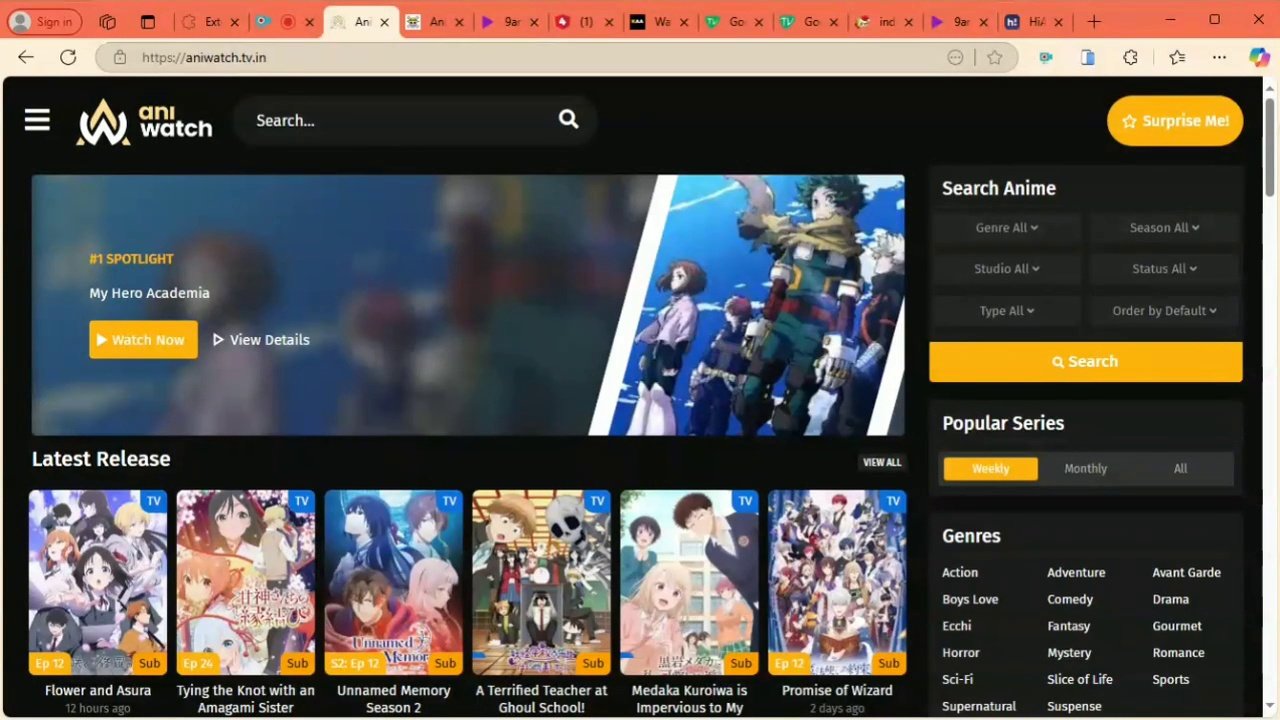Switch popular series to All
1280x720 pixels.
point(1180,469)
